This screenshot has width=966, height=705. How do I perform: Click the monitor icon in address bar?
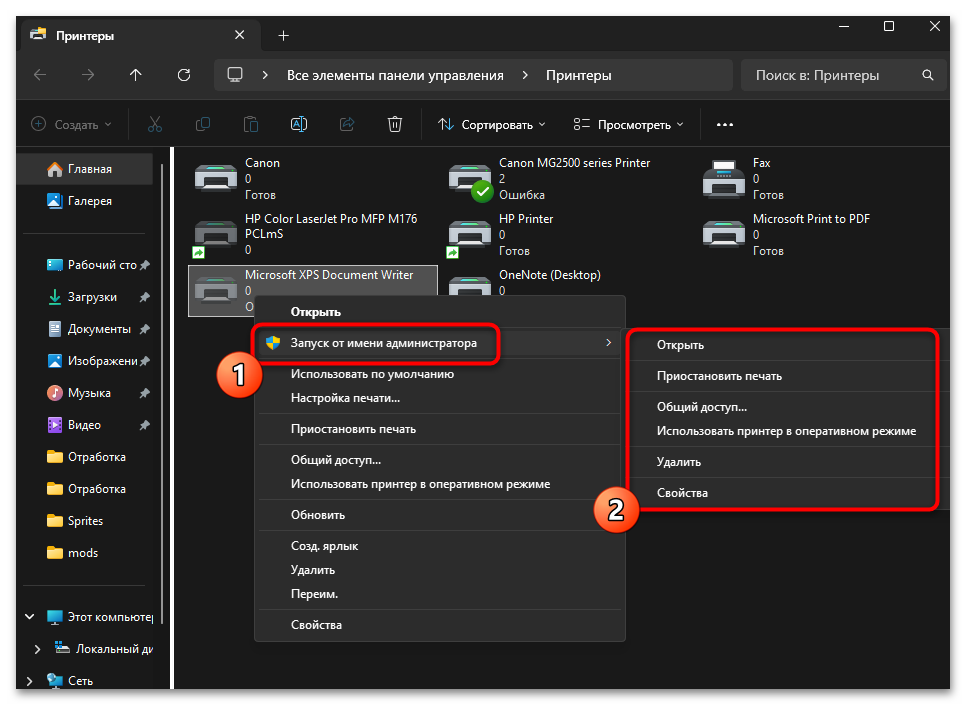[235, 75]
